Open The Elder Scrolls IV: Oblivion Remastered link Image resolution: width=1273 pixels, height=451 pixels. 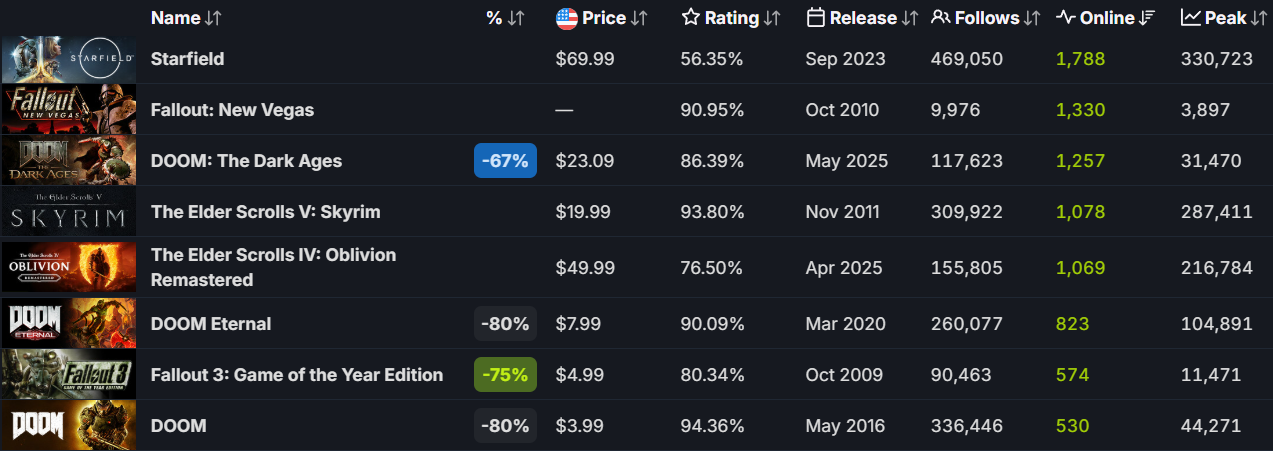(273, 267)
